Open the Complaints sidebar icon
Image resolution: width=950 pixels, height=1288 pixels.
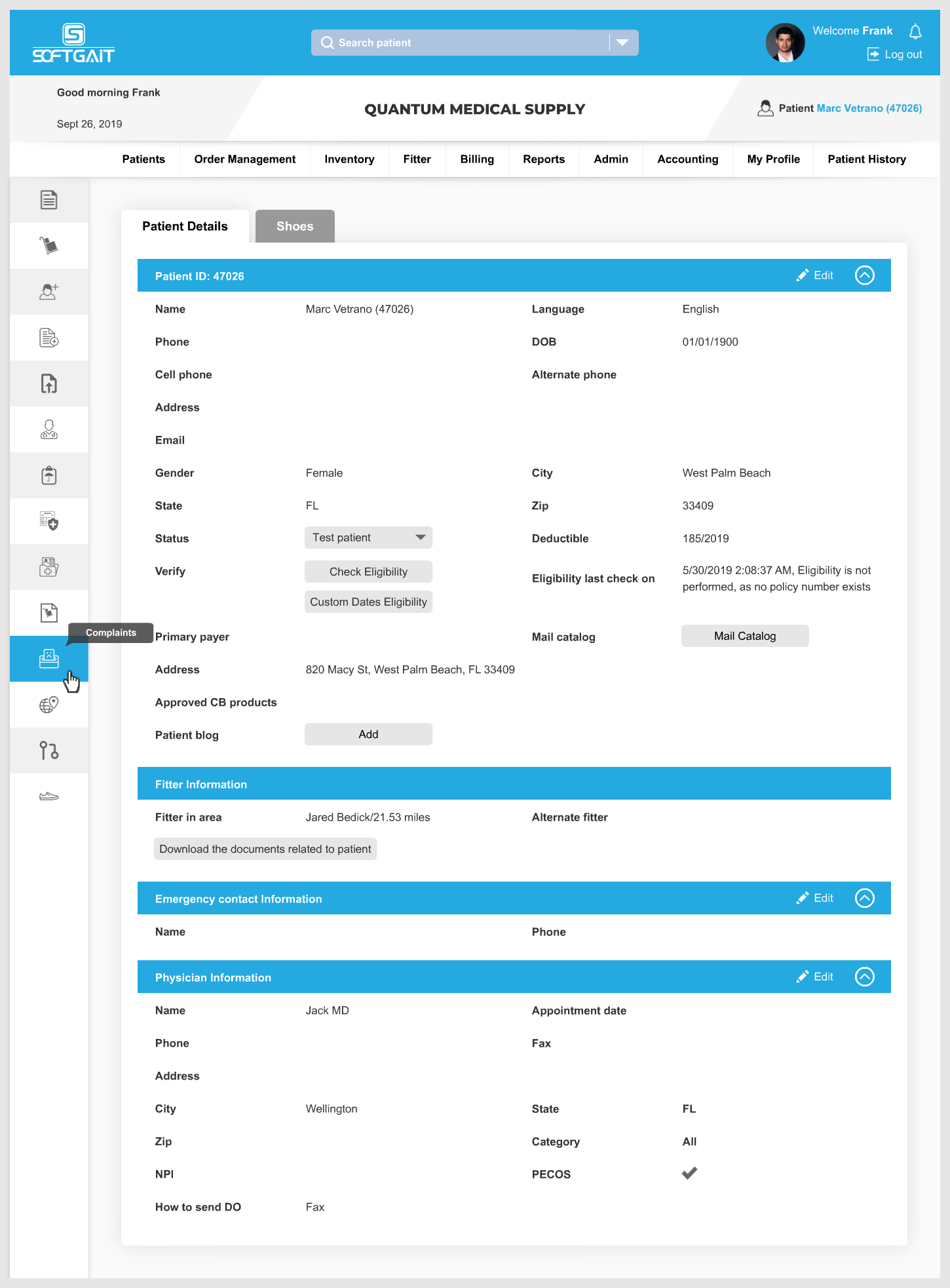[49, 659]
